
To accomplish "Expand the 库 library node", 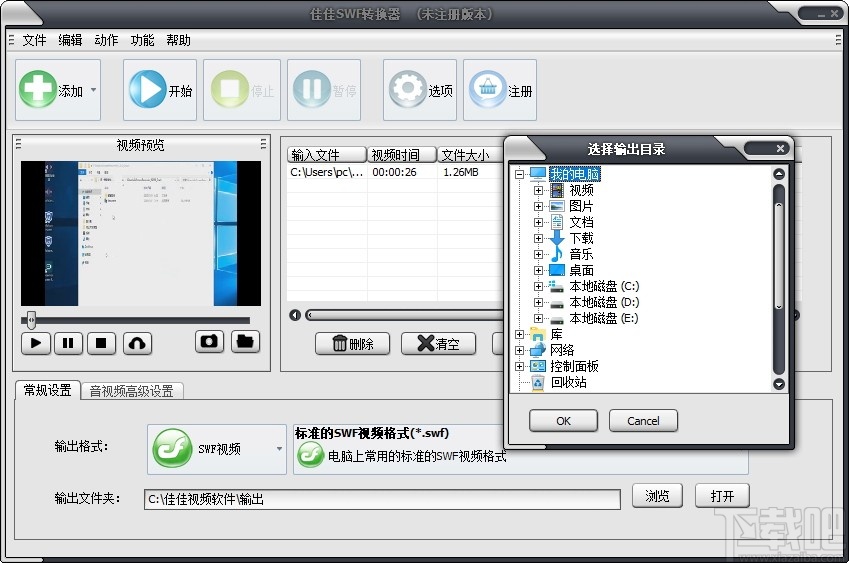I will point(519,335).
